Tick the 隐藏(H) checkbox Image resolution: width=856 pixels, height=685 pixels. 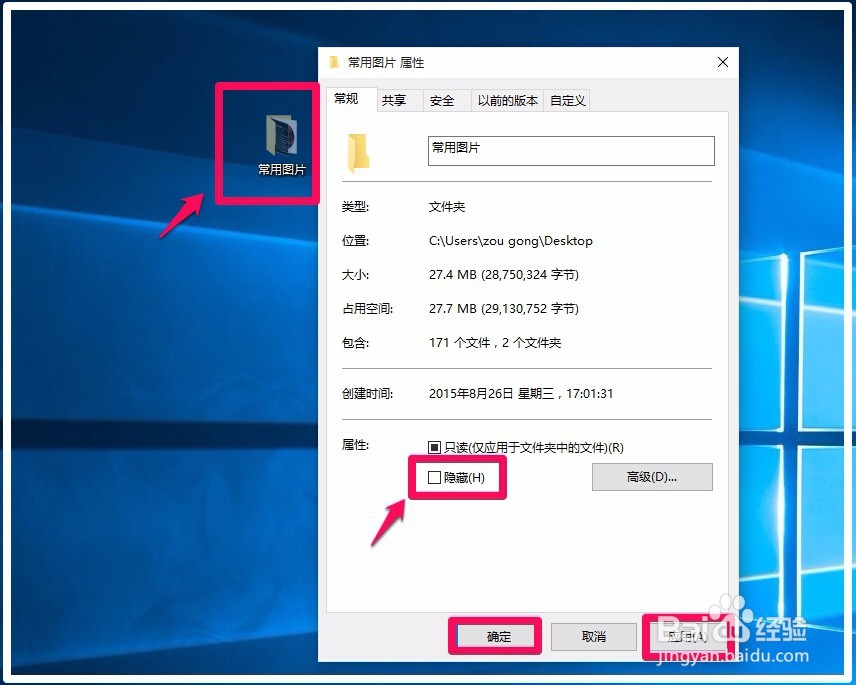tap(434, 478)
